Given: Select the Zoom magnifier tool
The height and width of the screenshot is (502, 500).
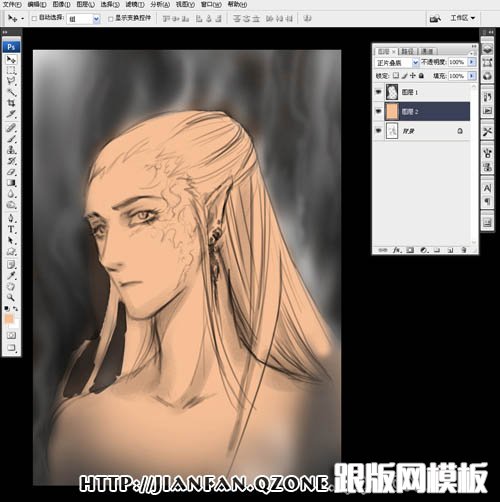Looking at the screenshot, I should click(11, 297).
